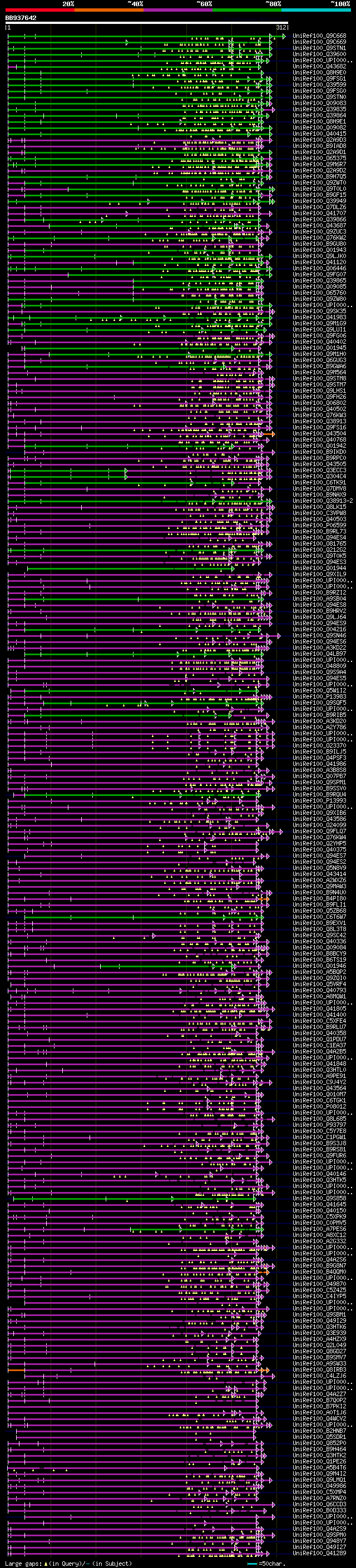356x1568 pixels.
Task: Select the UniRef100_P13993 label
Action: (319, 800)
